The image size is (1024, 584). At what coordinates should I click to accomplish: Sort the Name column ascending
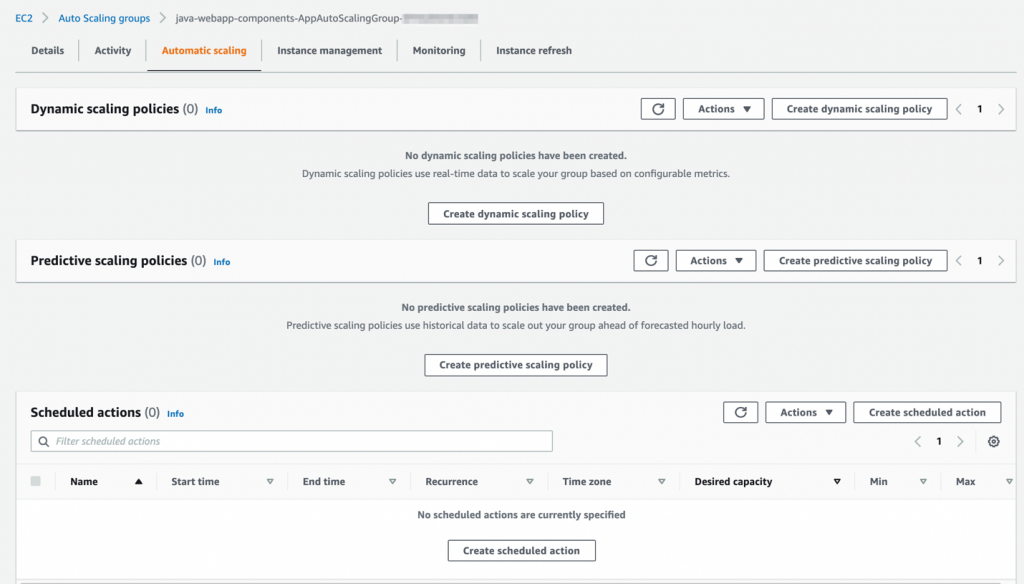point(110,481)
